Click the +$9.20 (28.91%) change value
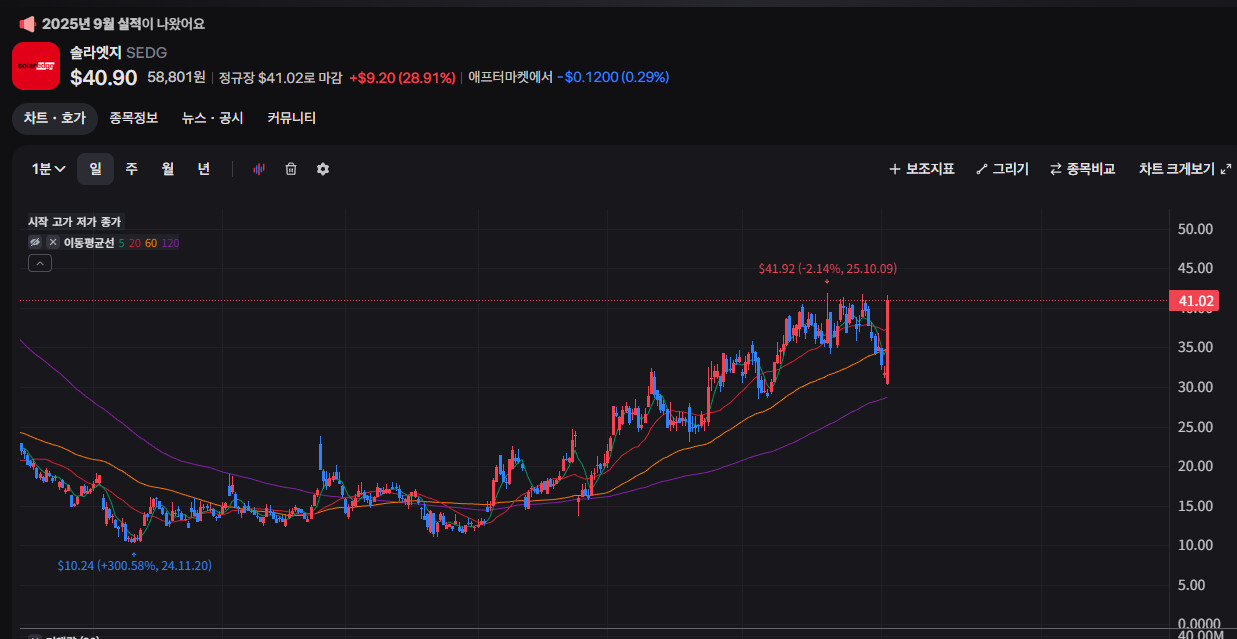This screenshot has height=639, width=1237. pos(402,77)
